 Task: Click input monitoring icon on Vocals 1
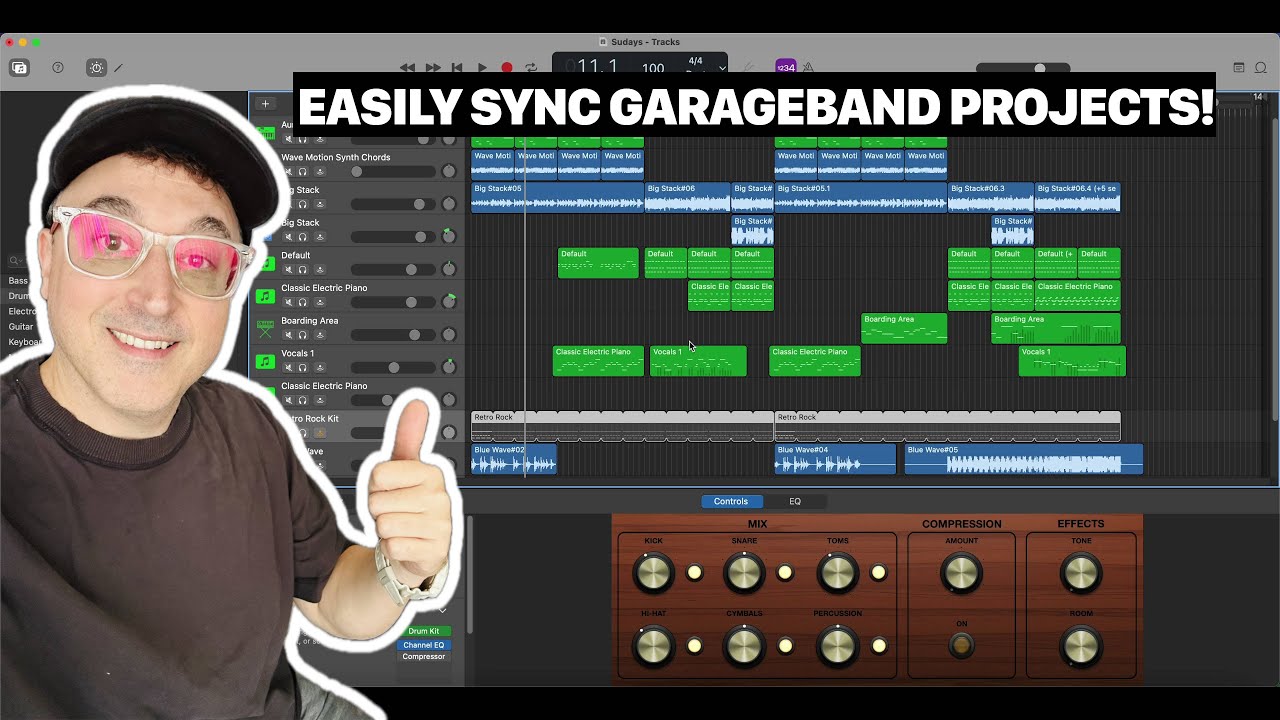[x=319, y=368]
